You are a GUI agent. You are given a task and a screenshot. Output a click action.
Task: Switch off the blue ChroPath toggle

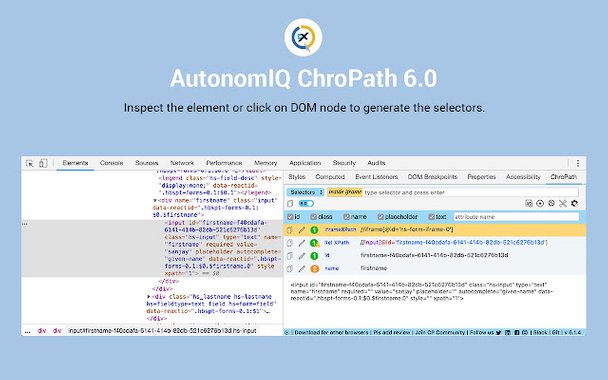coord(306,204)
